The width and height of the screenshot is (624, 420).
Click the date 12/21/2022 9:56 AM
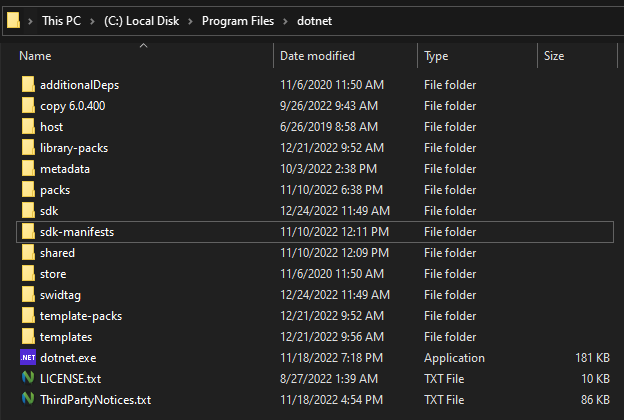[332, 337]
